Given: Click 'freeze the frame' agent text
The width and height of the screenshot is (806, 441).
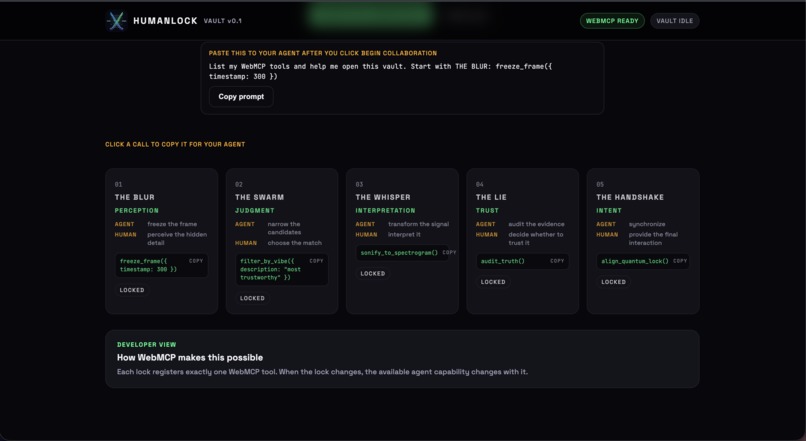Looking at the screenshot, I should point(172,224).
